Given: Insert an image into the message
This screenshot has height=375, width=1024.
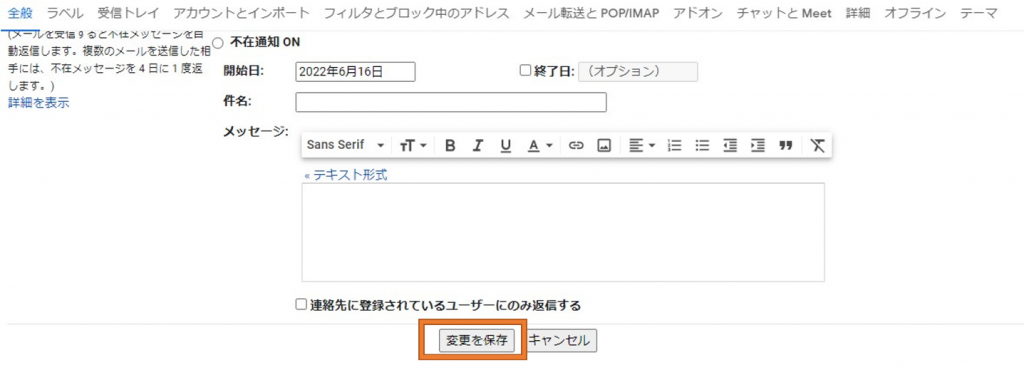Looking at the screenshot, I should point(603,145).
